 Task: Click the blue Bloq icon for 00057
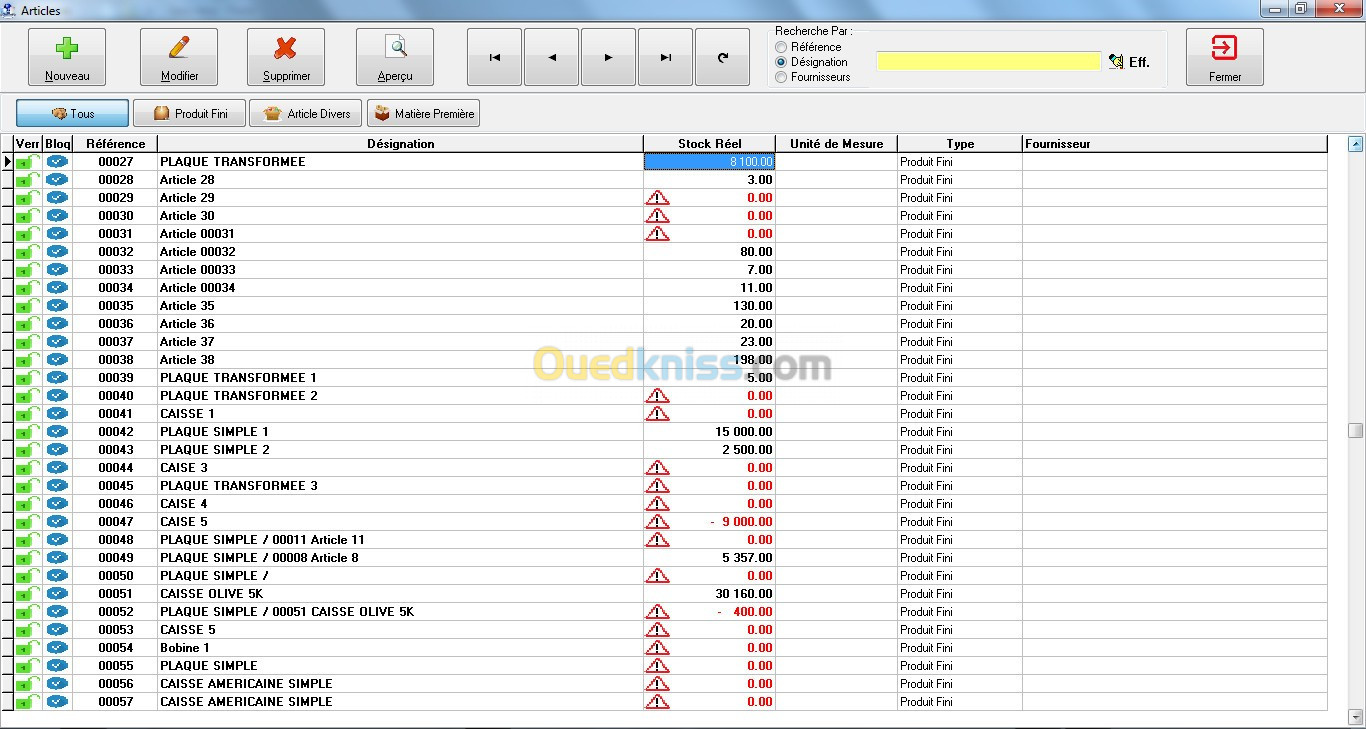click(x=57, y=702)
